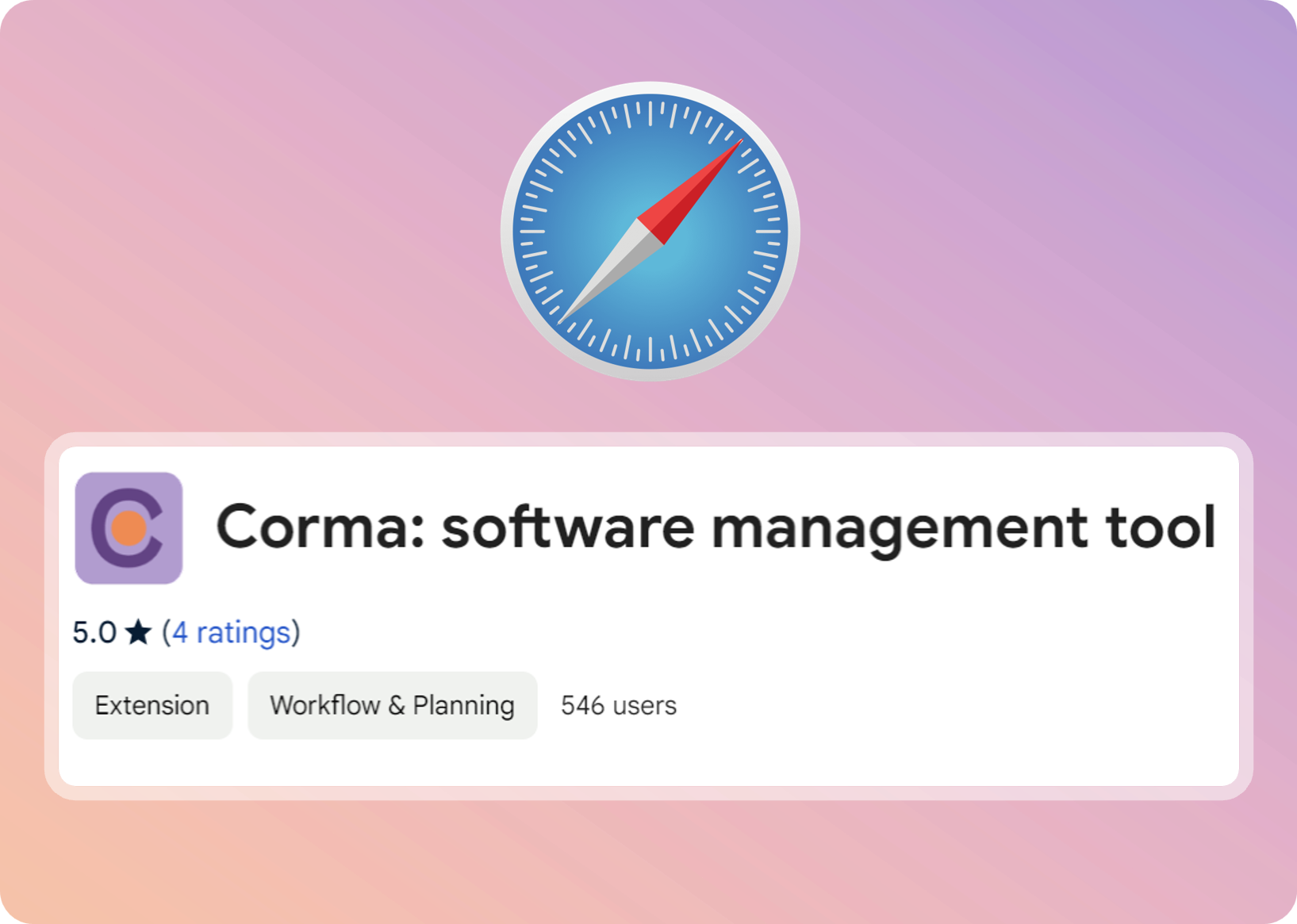Image resolution: width=1297 pixels, height=924 pixels.
Task: Click the orange dot inside Corma logo
Action: [129, 528]
